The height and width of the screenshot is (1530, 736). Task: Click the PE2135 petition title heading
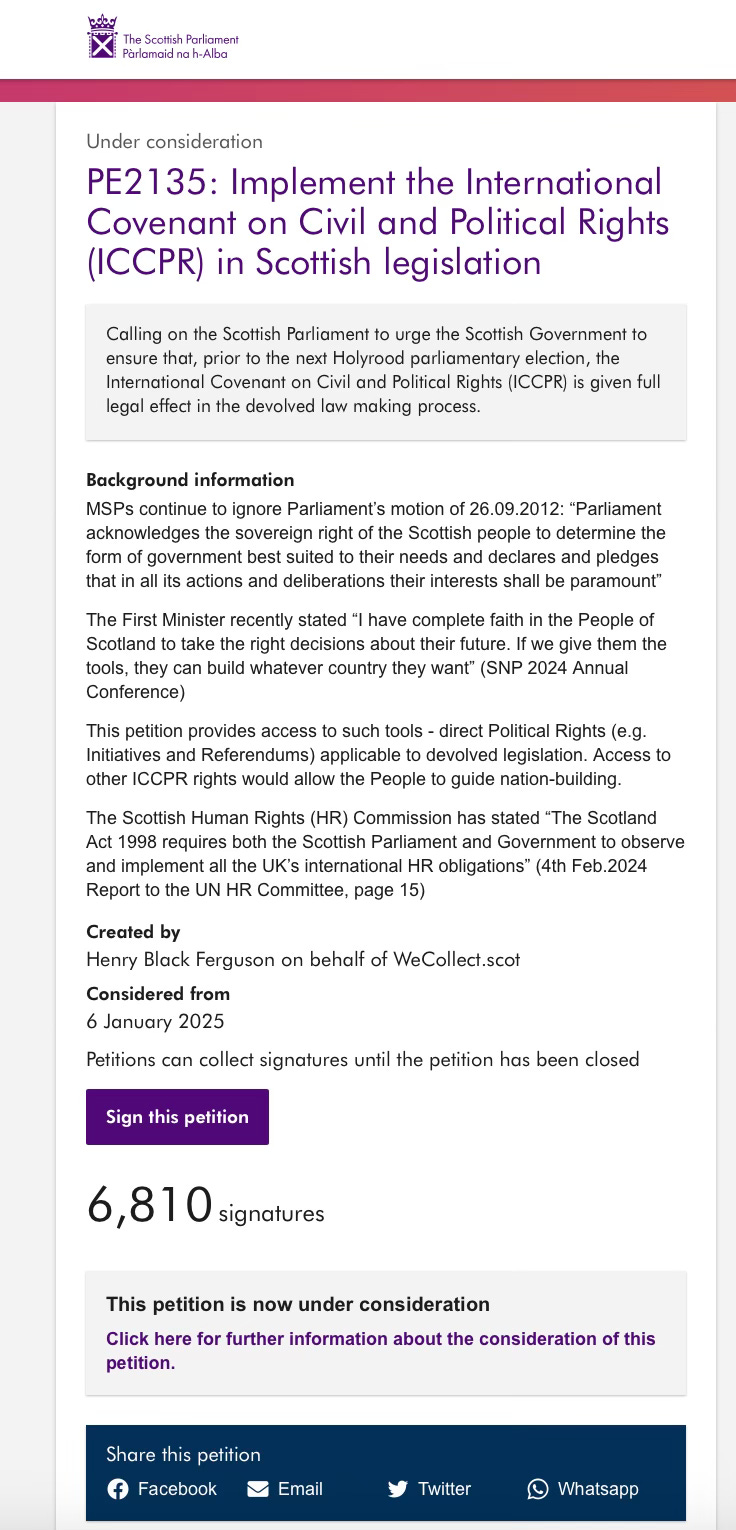[378, 222]
